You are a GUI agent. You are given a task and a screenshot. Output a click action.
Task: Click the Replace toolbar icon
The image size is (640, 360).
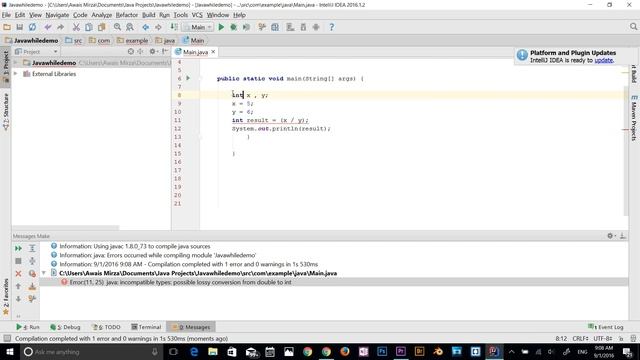[x=130, y=27]
